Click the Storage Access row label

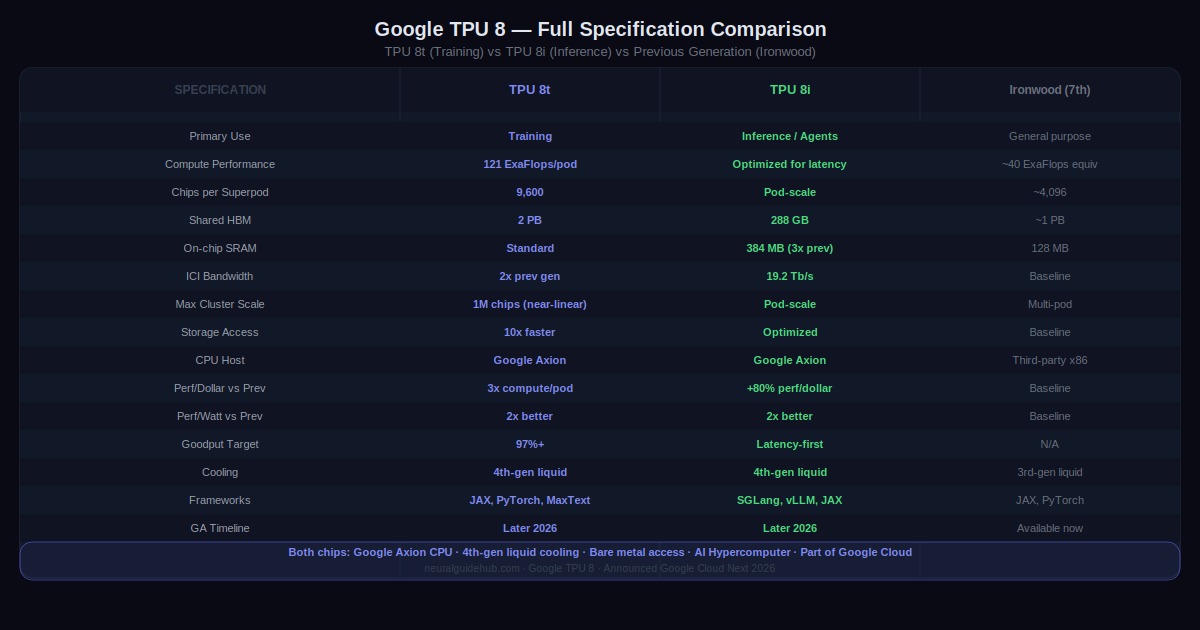[x=220, y=332]
